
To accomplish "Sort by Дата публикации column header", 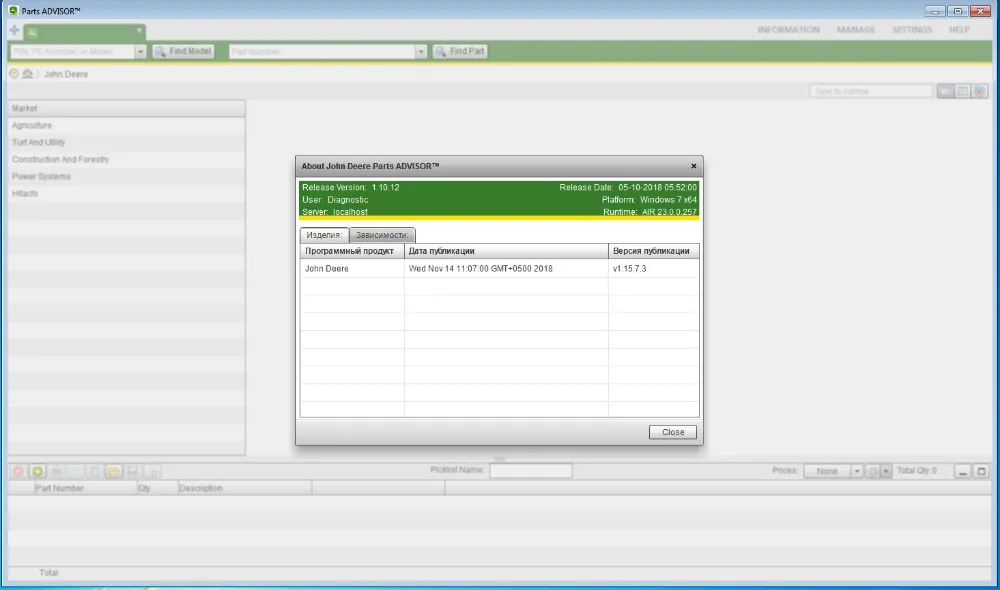I will [506, 251].
